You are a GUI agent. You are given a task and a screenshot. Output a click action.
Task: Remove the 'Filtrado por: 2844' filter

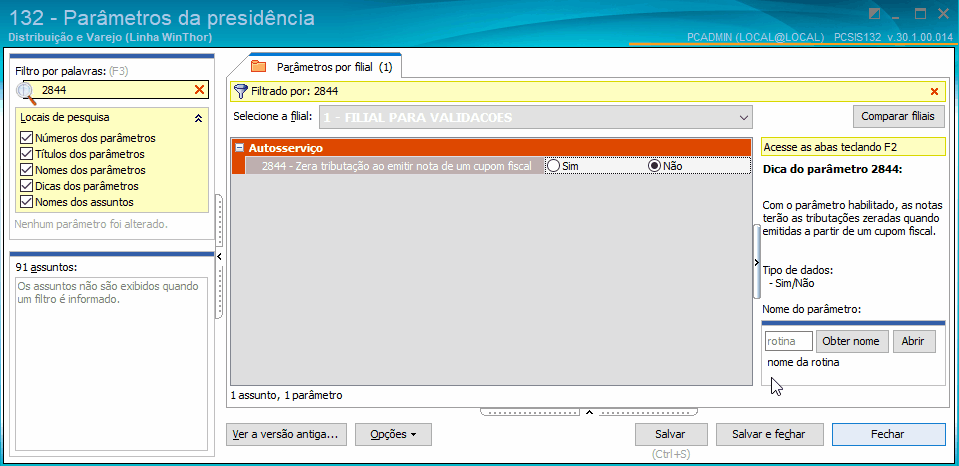coord(934,92)
